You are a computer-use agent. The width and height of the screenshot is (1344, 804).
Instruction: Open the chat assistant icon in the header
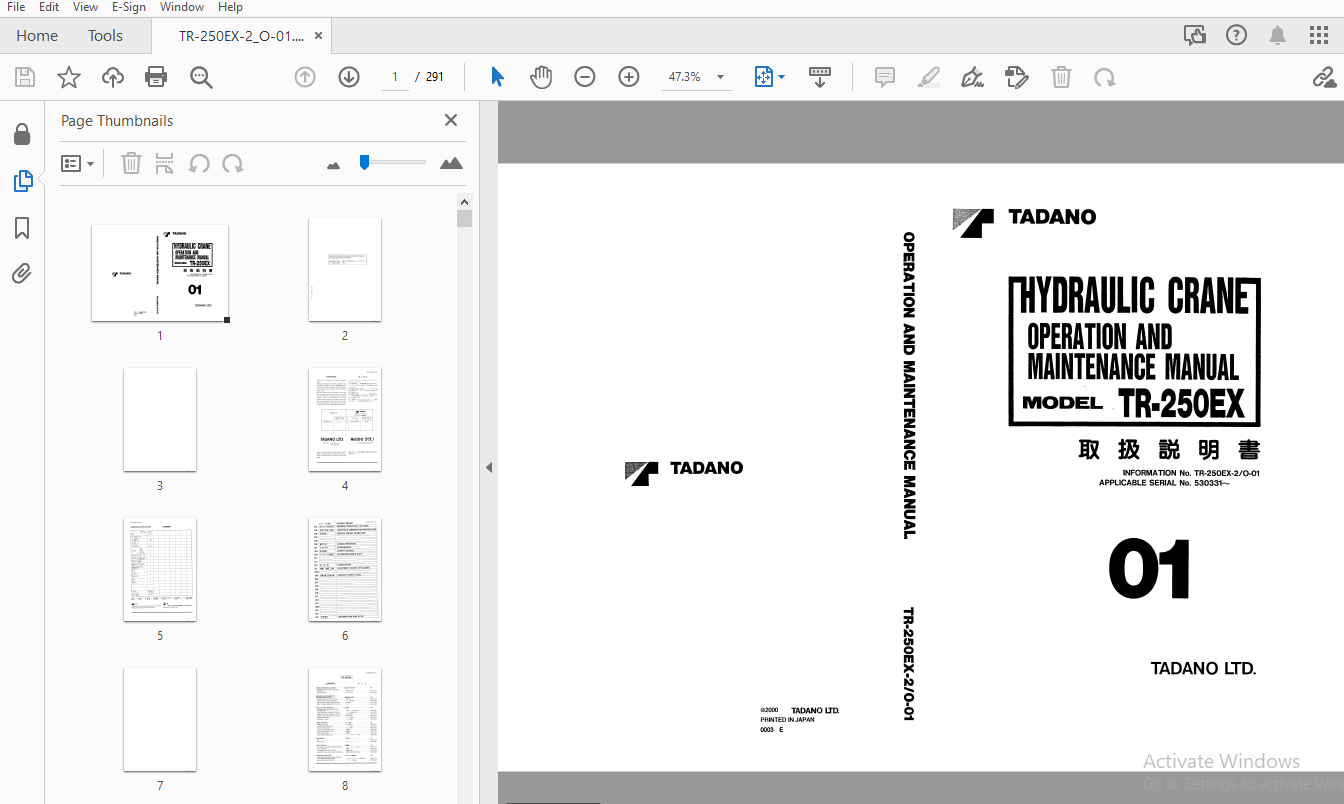(x=1195, y=36)
